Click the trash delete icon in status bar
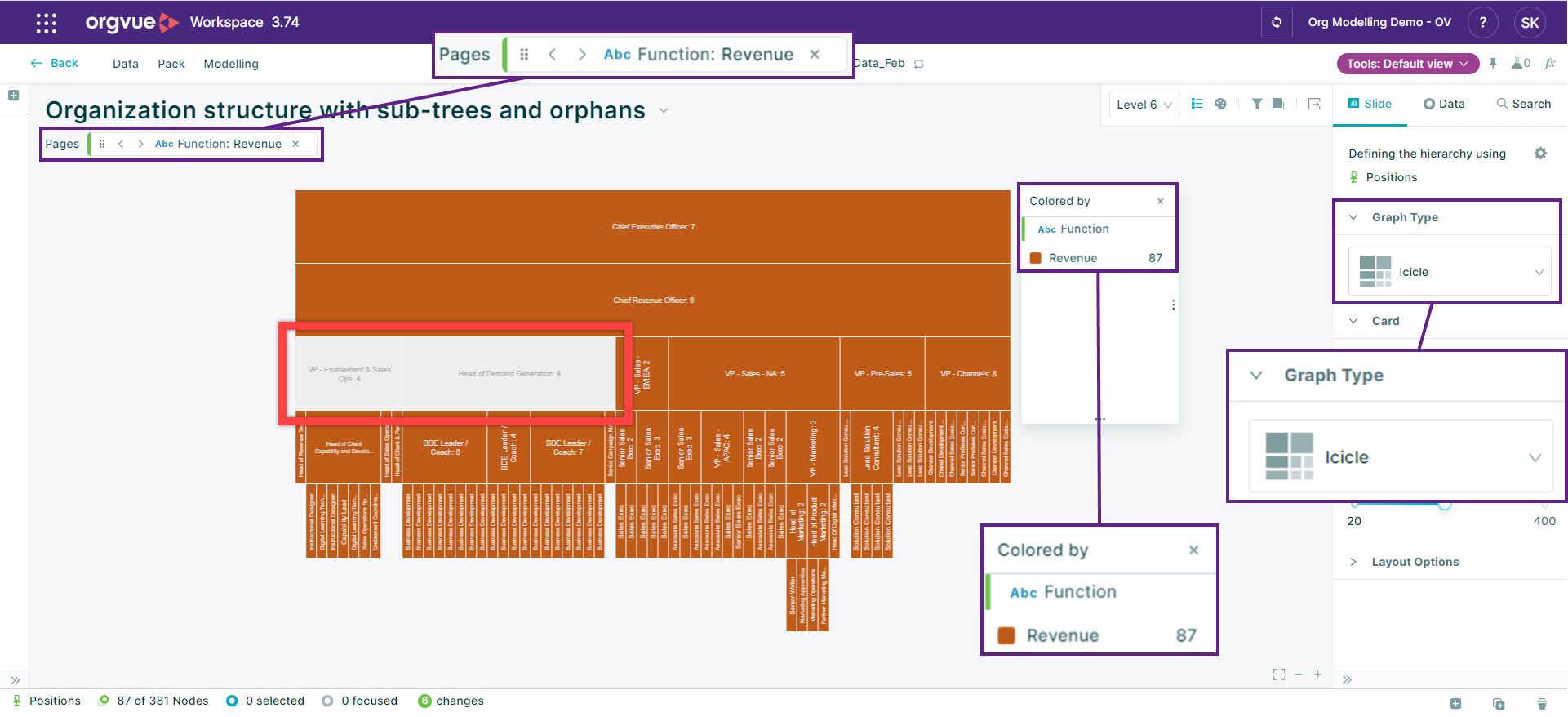Viewport: 1568px width, 717px height. (x=1542, y=703)
